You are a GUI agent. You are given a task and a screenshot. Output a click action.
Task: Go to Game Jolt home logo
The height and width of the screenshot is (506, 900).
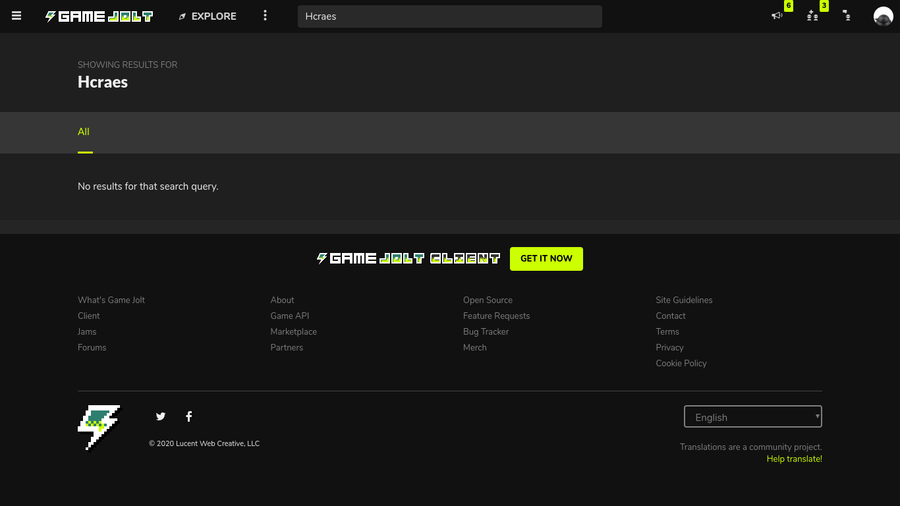[x=99, y=16]
